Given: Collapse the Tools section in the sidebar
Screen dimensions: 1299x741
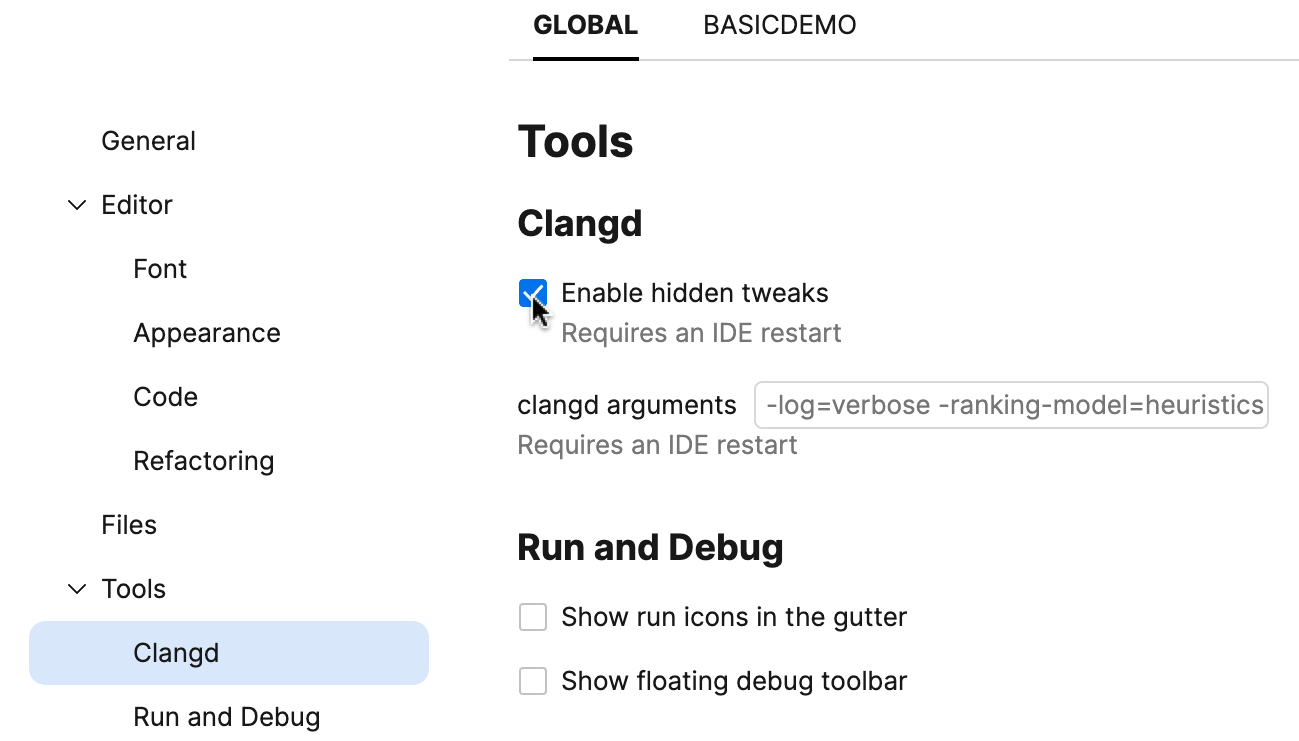Looking at the screenshot, I should tap(77, 589).
